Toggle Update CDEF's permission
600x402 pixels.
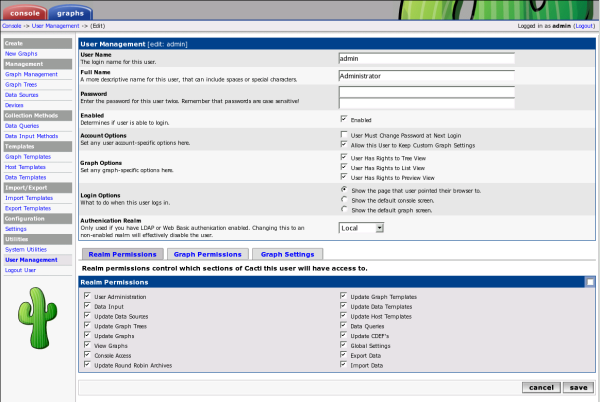pyautogui.click(x=343, y=335)
